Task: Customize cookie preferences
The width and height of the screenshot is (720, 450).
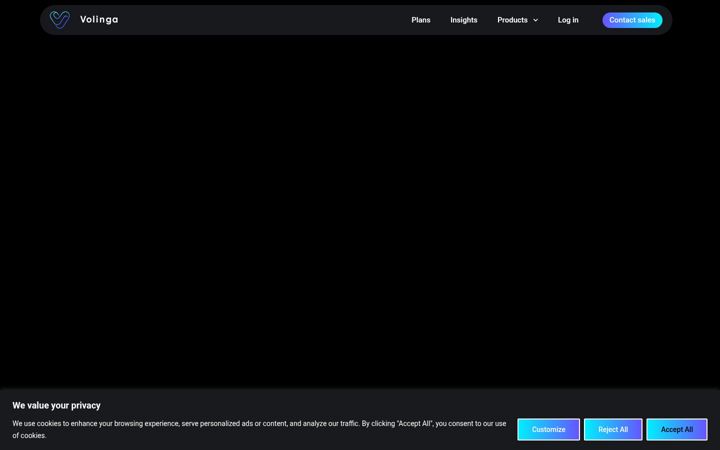Action: tap(548, 429)
